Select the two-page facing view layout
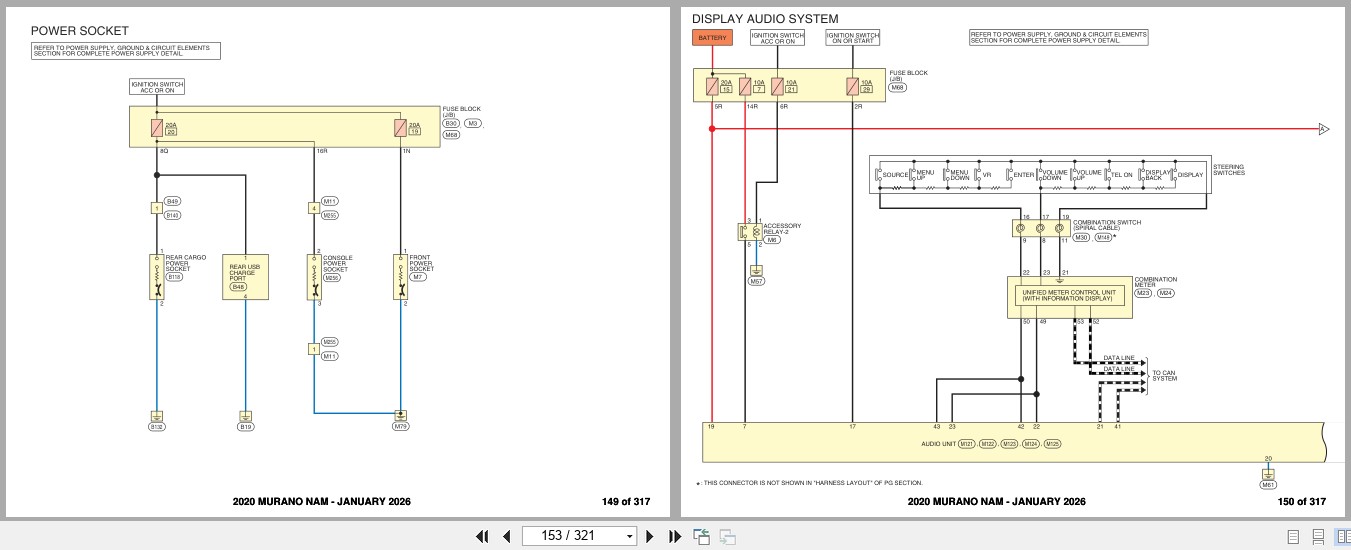 tap(1342, 536)
